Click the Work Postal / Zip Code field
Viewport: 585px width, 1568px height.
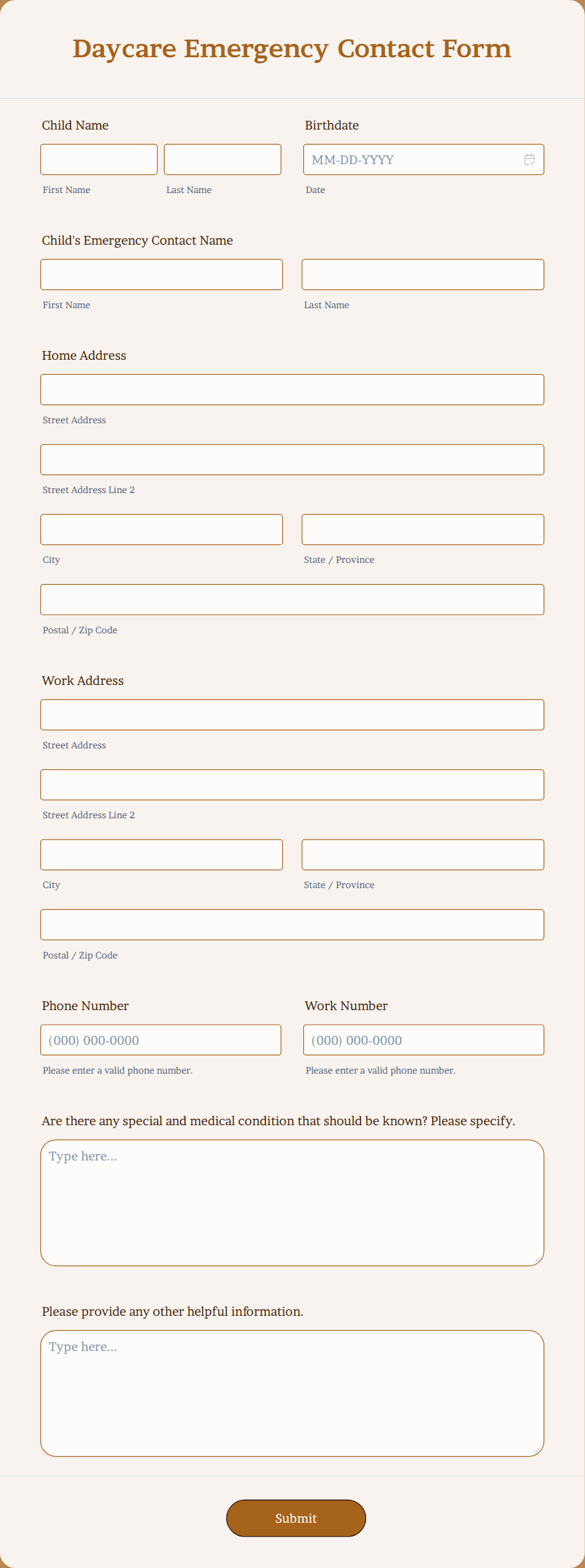(x=292, y=925)
